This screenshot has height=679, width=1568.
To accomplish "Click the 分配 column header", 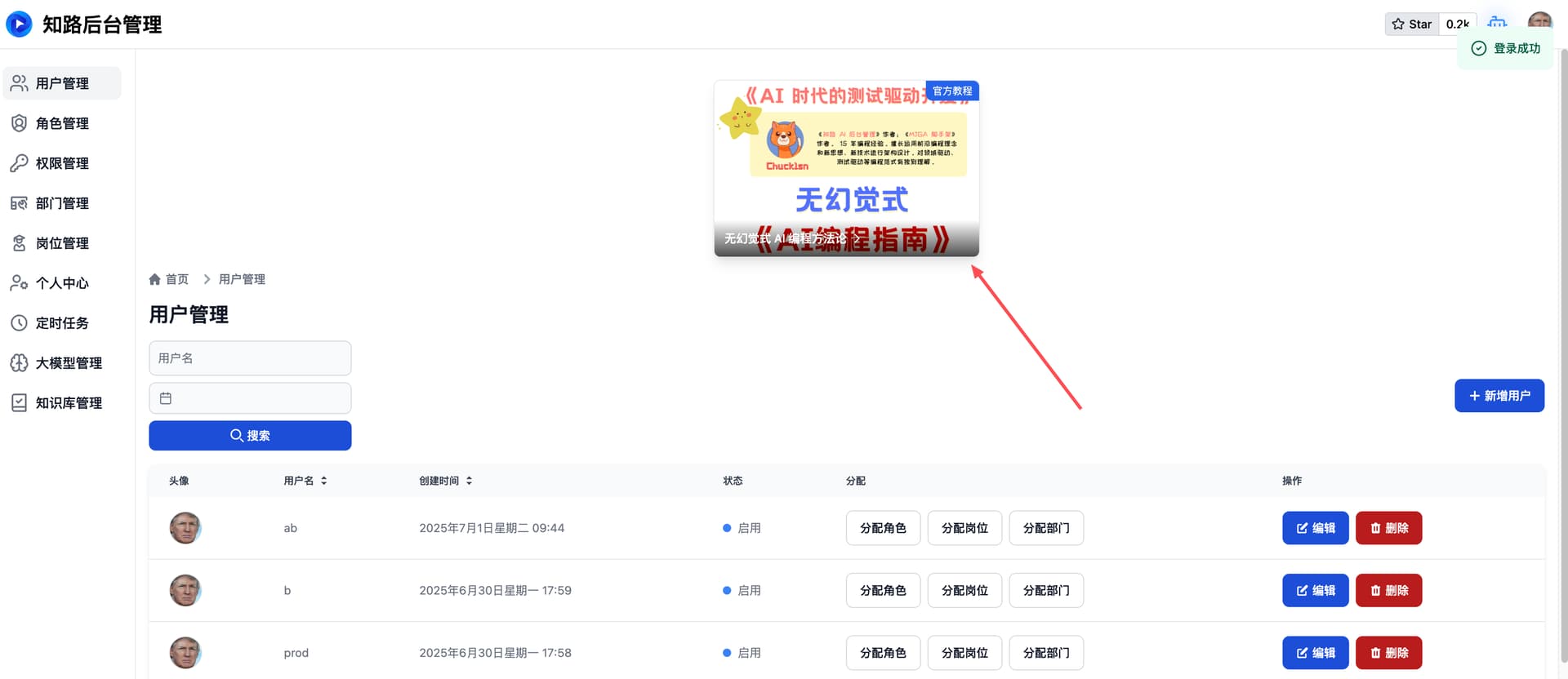I will [x=856, y=481].
